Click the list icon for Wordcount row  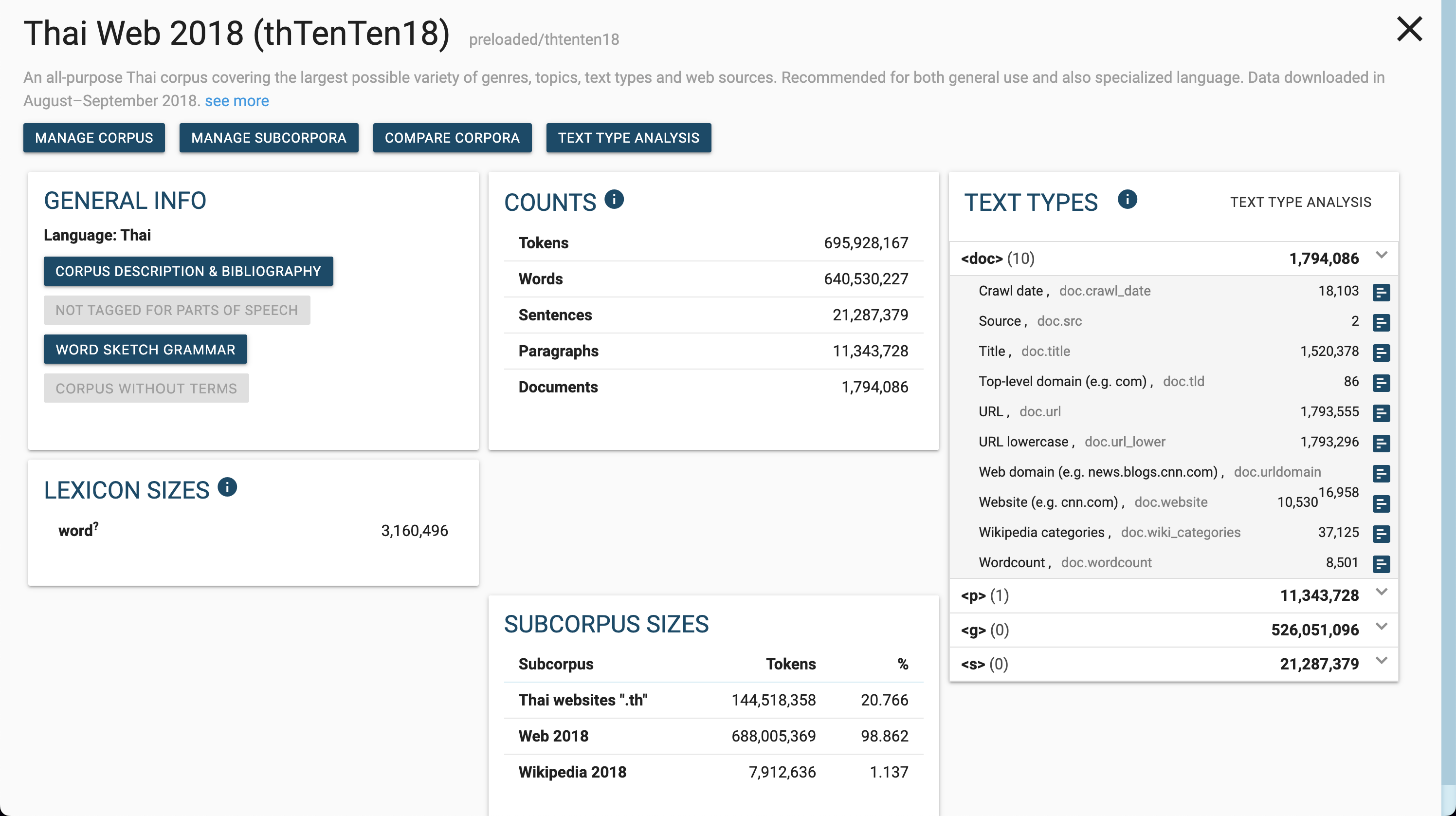tap(1381, 564)
